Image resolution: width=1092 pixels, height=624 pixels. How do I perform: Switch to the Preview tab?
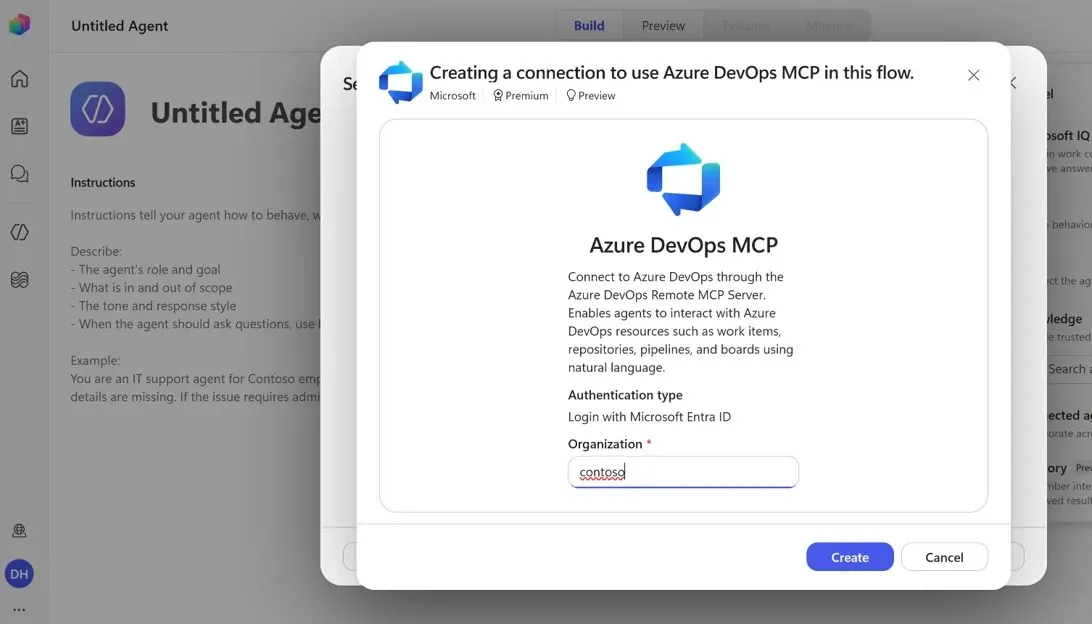[663, 26]
